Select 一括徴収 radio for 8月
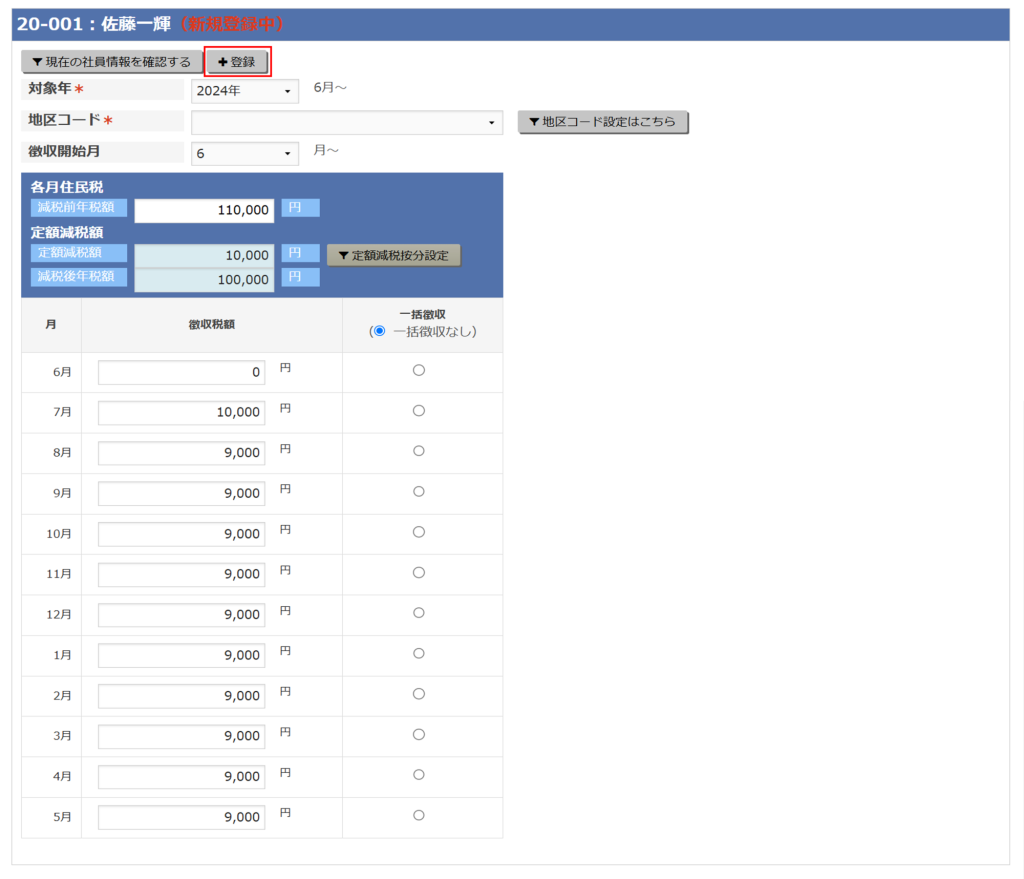Image resolution: width=1024 pixels, height=879 pixels. click(x=419, y=451)
